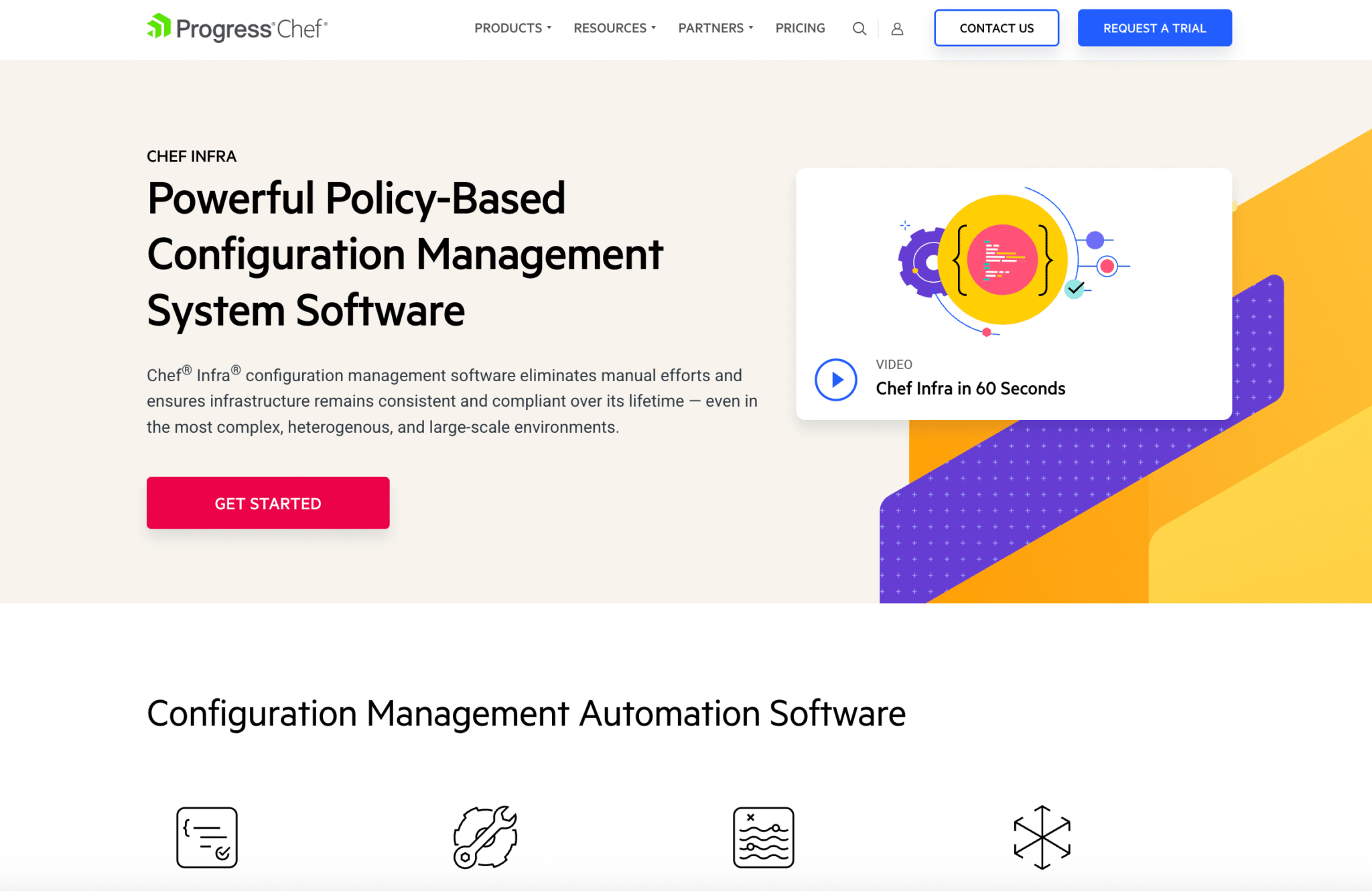
Task: Expand the PRODUCTS dropdown chevron
Action: pyautogui.click(x=549, y=28)
